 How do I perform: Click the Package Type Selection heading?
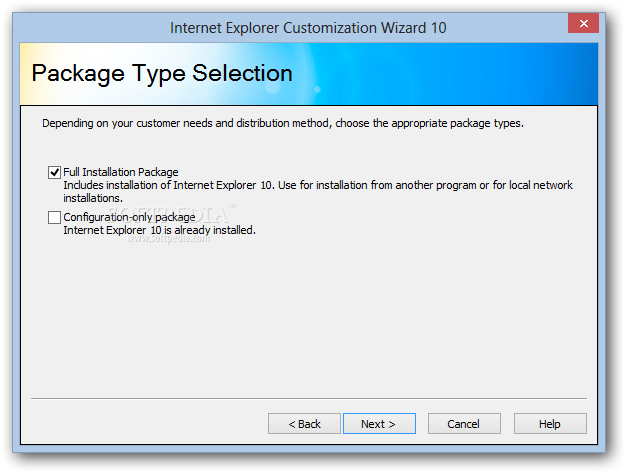(162, 73)
